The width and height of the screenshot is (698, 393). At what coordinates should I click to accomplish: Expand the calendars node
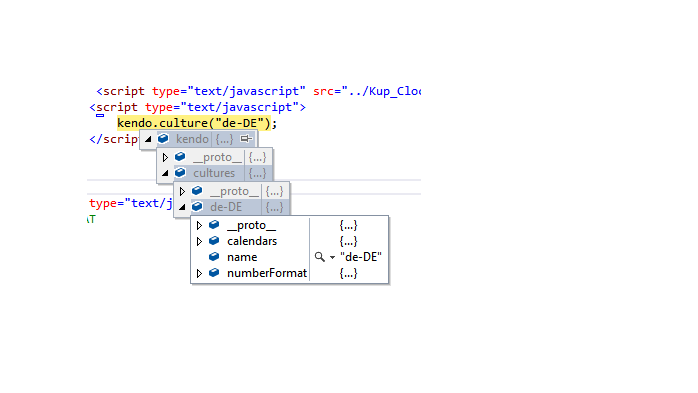199,241
